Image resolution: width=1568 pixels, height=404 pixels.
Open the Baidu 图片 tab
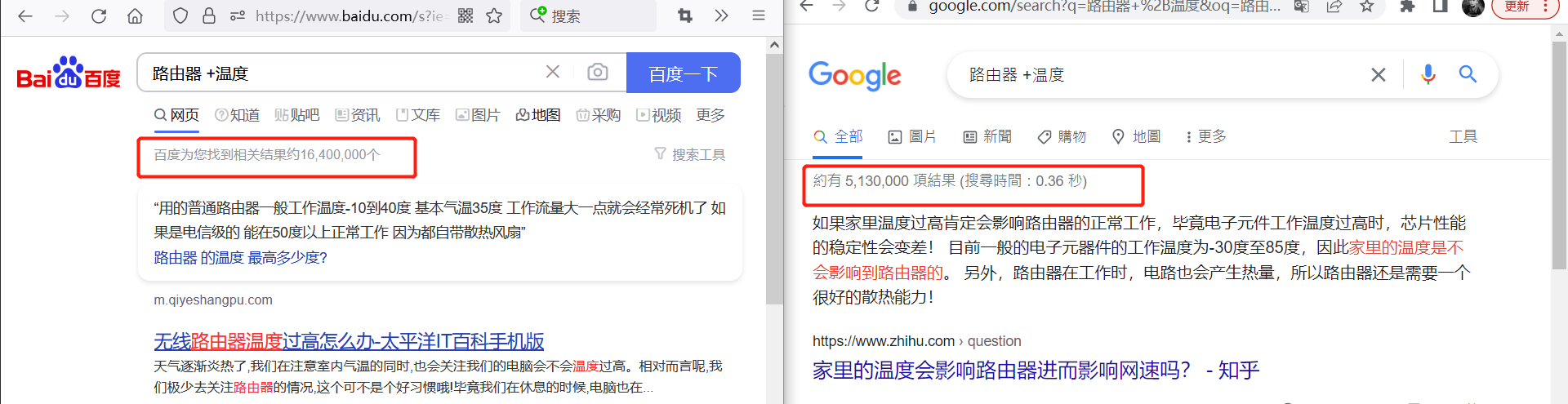coord(478,115)
